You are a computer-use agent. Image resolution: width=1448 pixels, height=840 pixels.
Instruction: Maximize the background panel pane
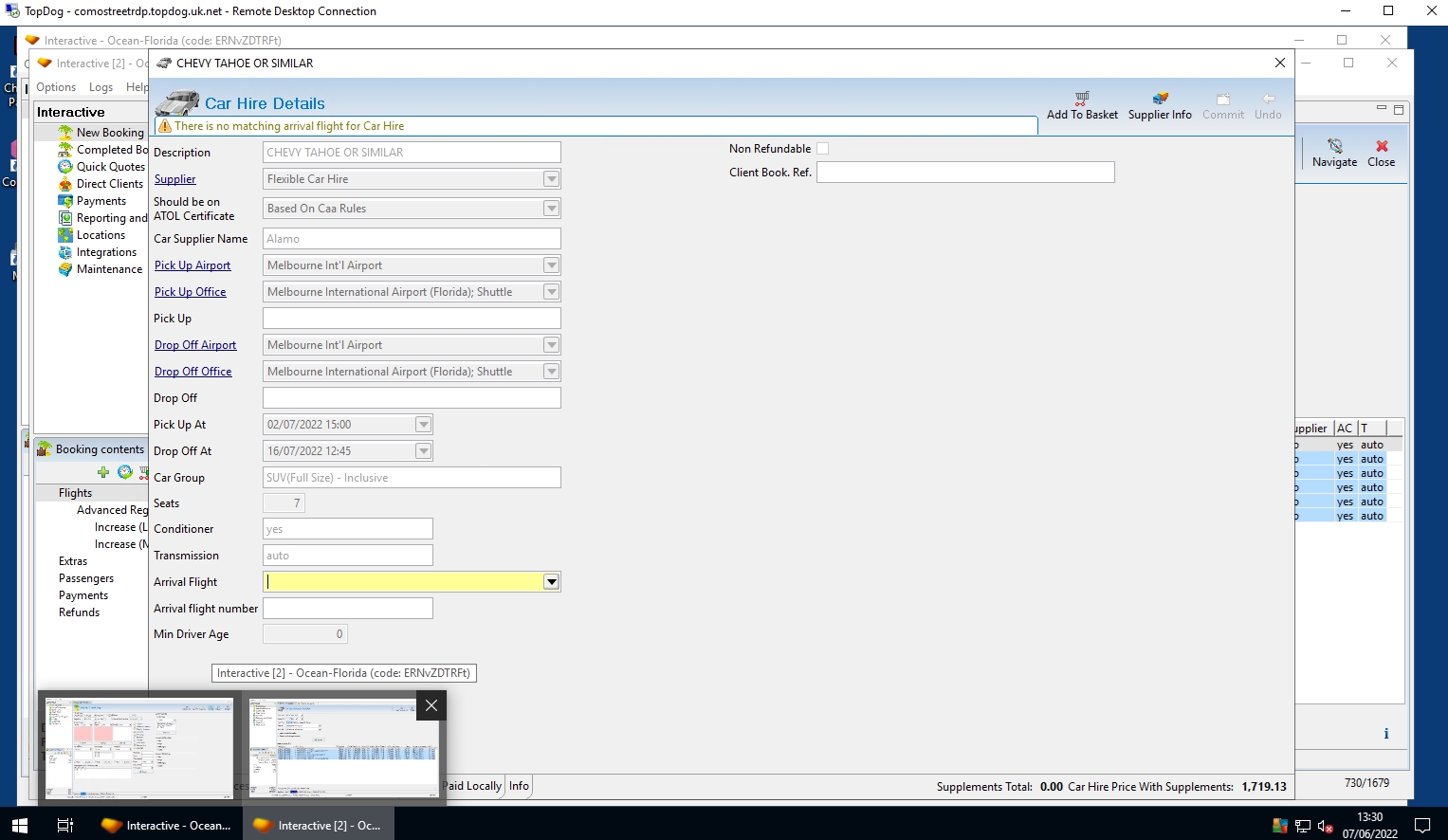[x=1399, y=109]
